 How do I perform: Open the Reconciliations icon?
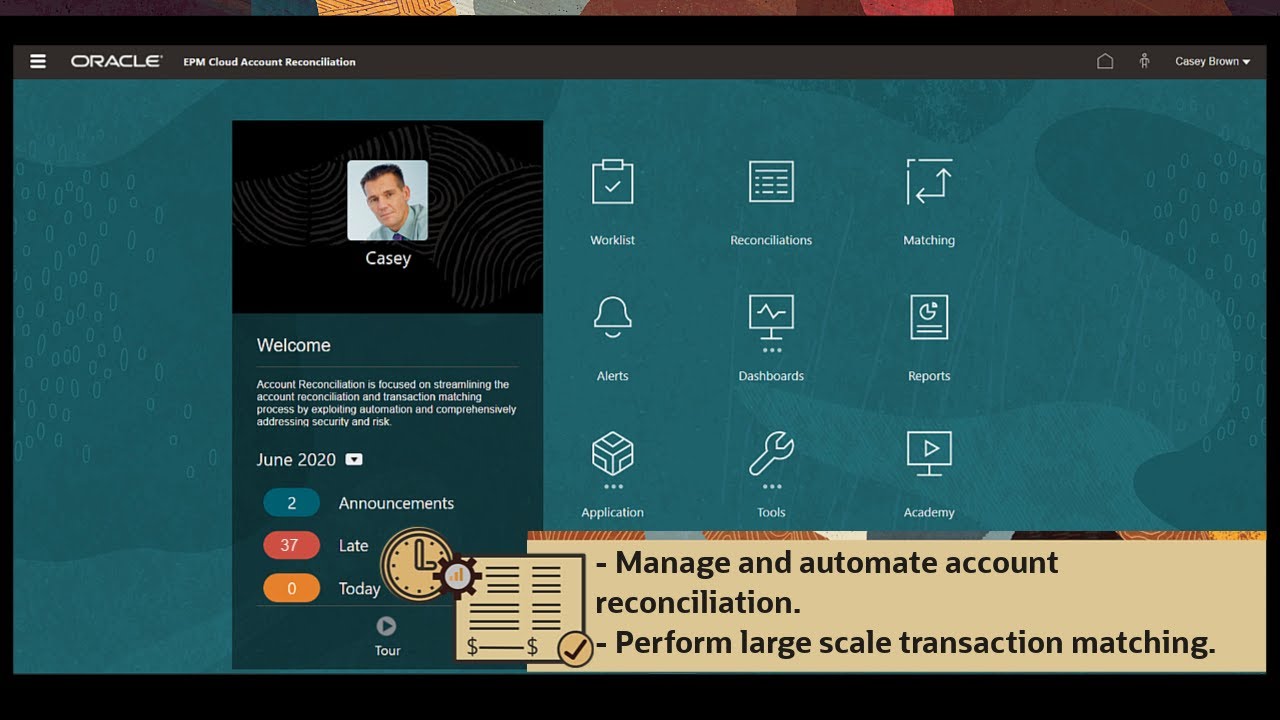[x=771, y=182]
